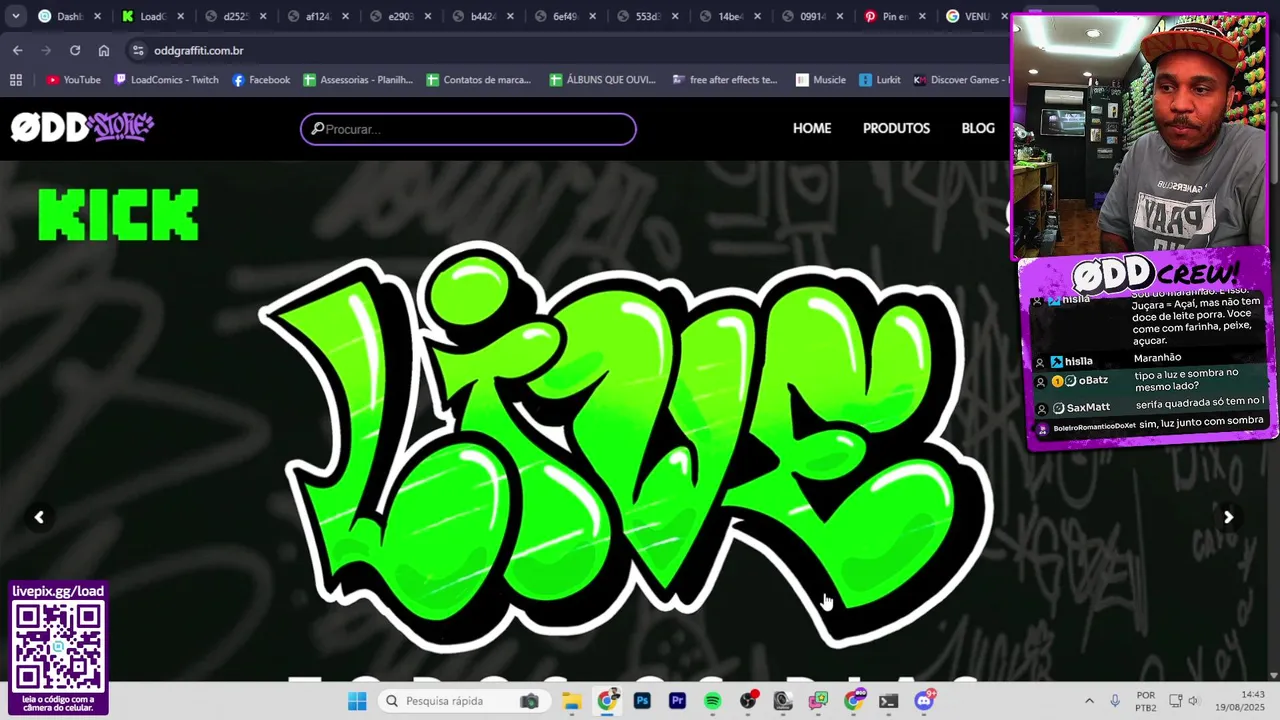Open the Windows Start menu
The width and height of the screenshot is (1280, 720).
pyautogui.click(x=357, y=701)
